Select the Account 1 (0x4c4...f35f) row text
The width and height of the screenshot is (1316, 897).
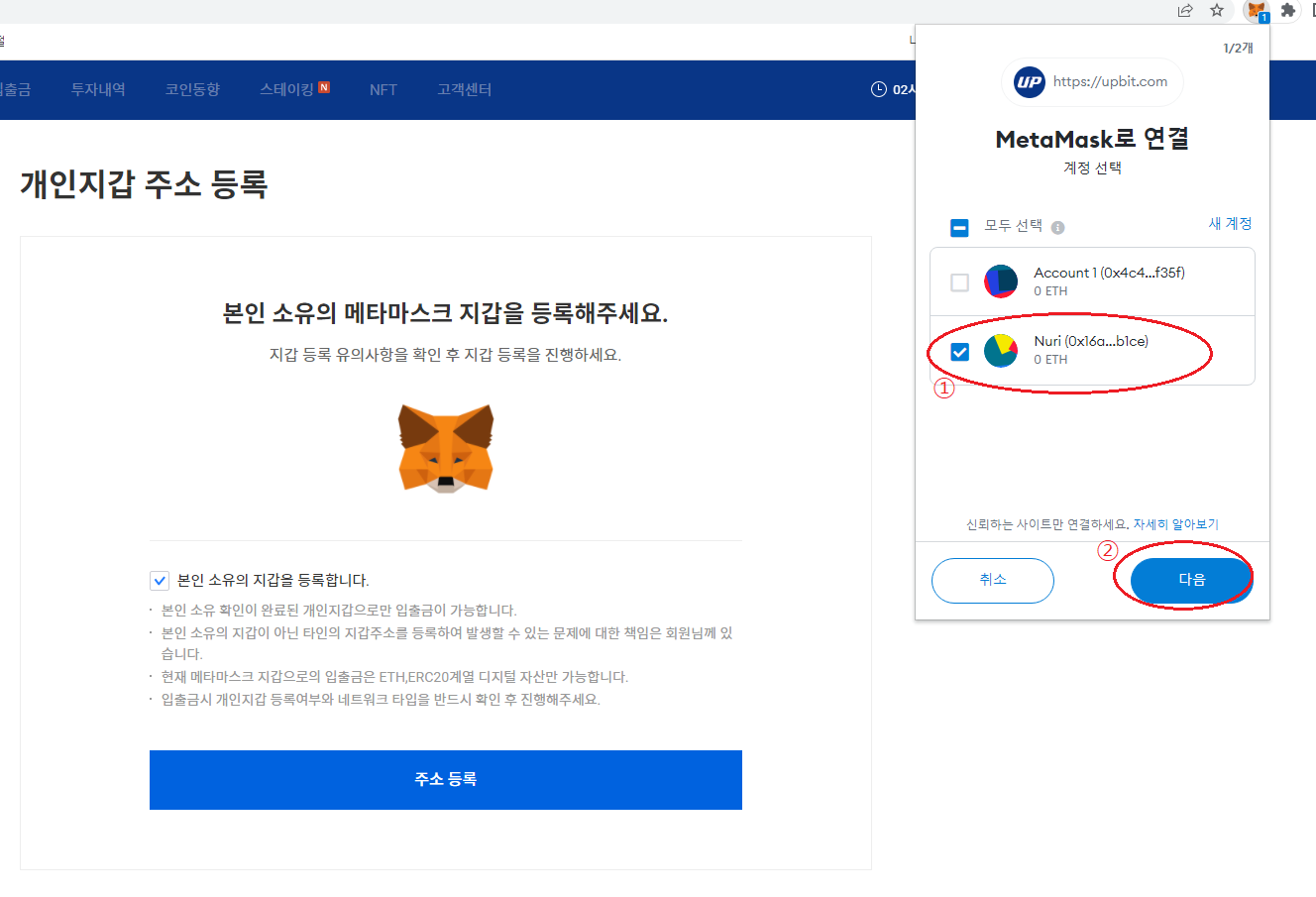tap(1109, 273)
